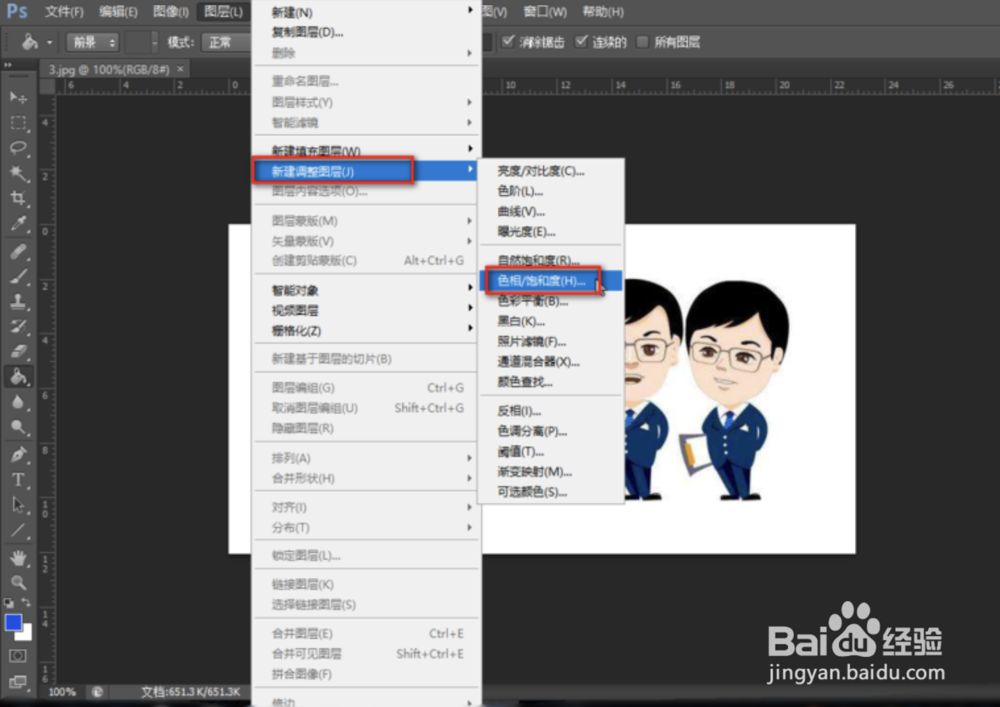Choose 反相(I) adjustment
Screen dimensions: 1000x707
tap(550, 411)
